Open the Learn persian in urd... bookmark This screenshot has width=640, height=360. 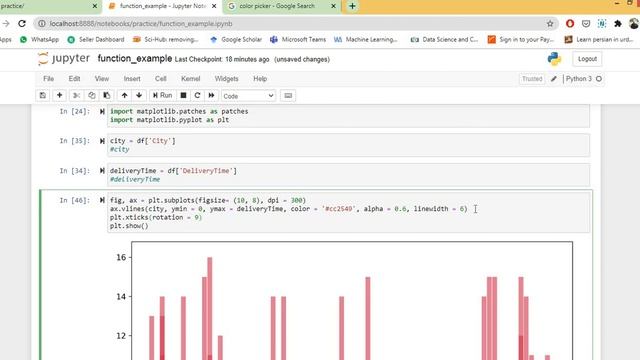coord(599,40)
